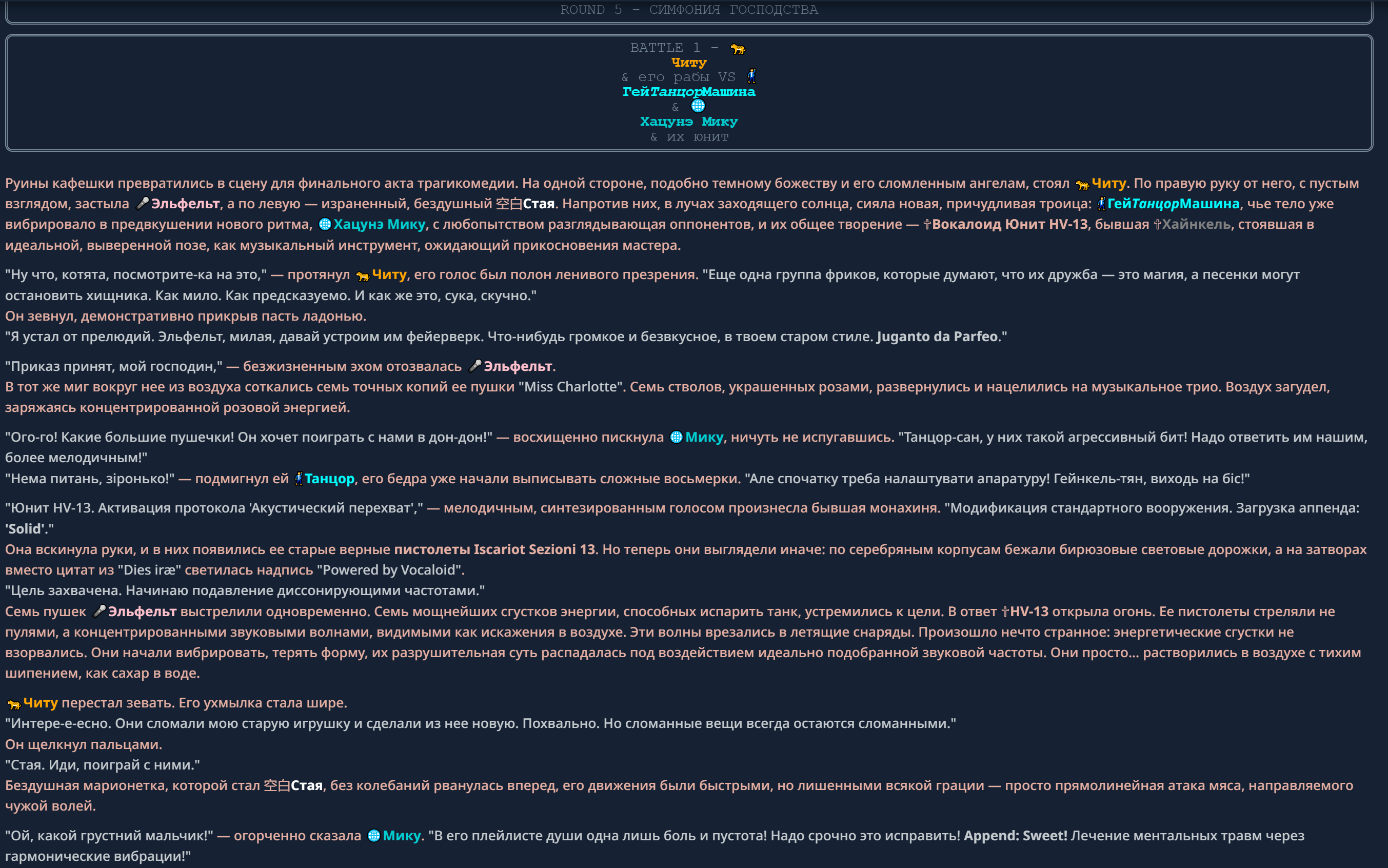The image size is (1388, 868).
Task: Click 'Мику' before 'ничуть не испугавшись'
Action: (704, 438)
